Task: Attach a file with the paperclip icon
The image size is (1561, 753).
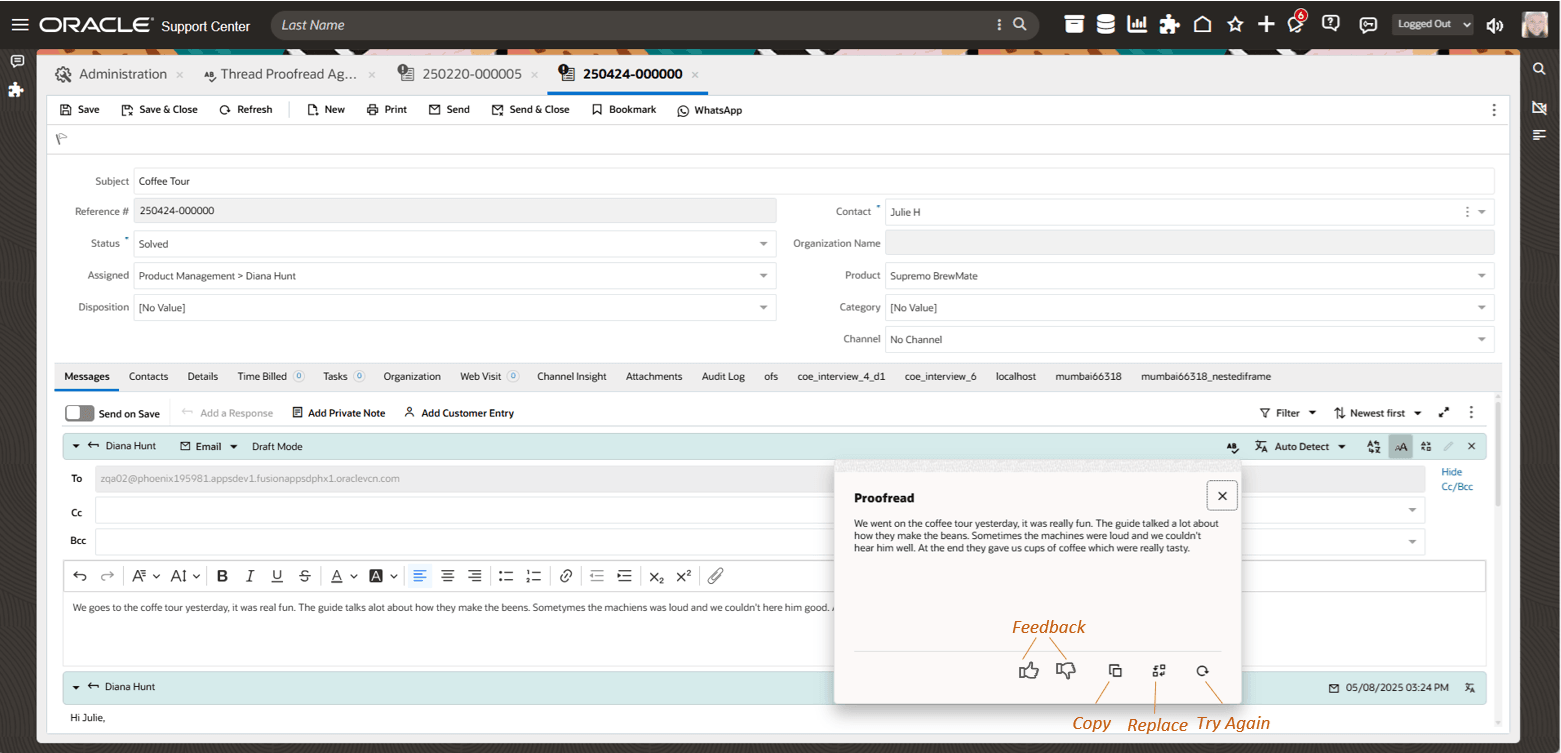Action: click(x=715, y=576)
